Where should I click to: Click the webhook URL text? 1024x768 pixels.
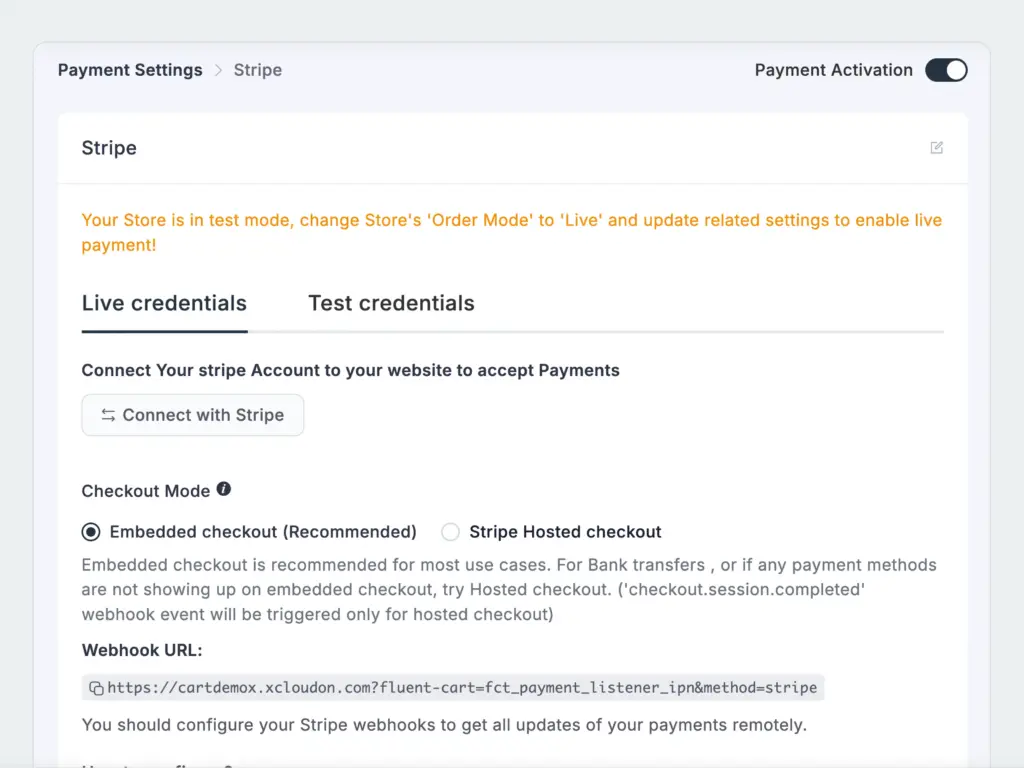point(462,688)
